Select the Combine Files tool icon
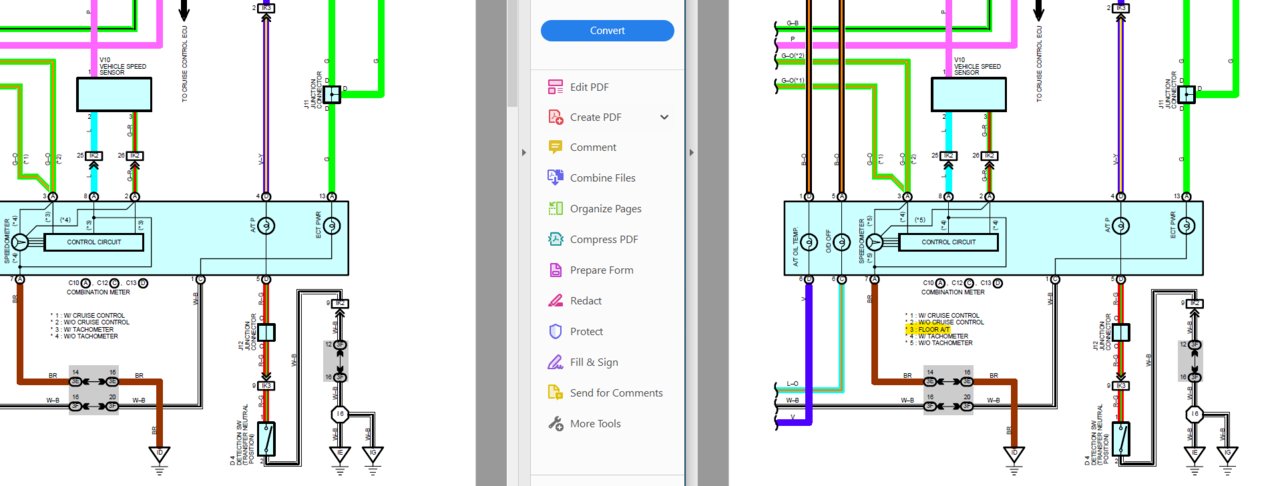This screenshot has height=486, width=1280. (x=555, y=178)
